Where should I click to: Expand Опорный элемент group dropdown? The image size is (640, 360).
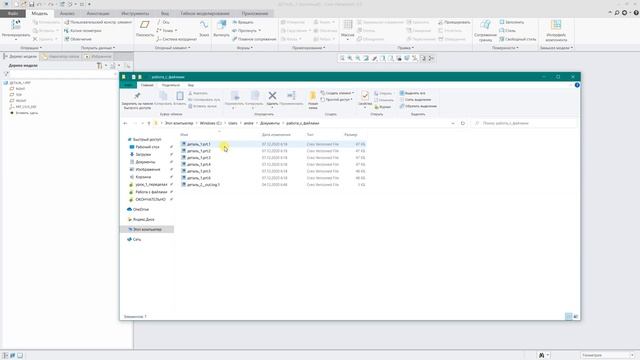coord(173,48)
